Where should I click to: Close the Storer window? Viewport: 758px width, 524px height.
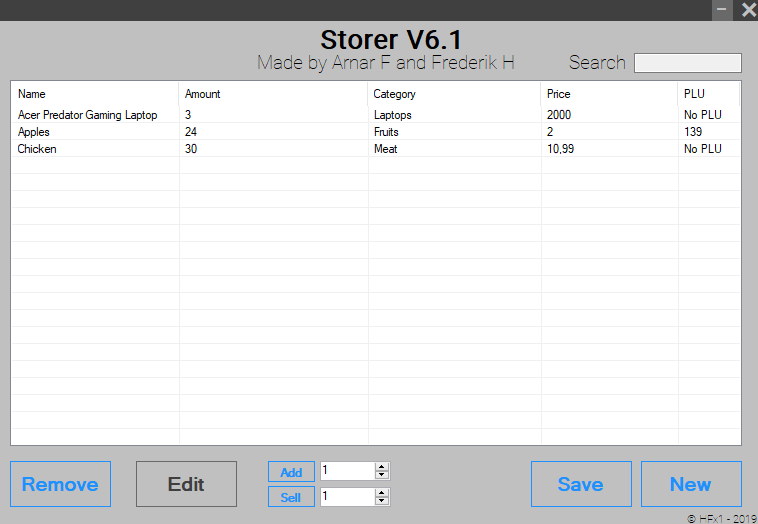[x=748, y=10]
